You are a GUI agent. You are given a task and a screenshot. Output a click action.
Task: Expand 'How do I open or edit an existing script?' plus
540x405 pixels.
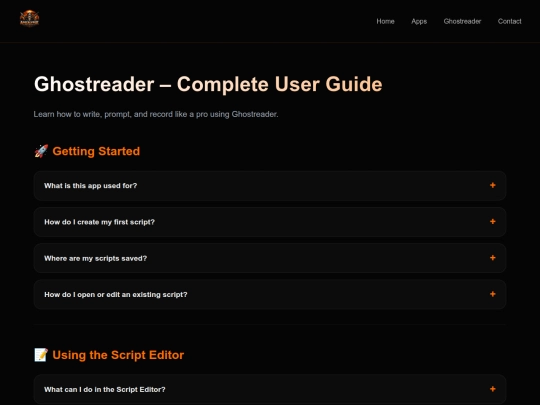[492, 294]
